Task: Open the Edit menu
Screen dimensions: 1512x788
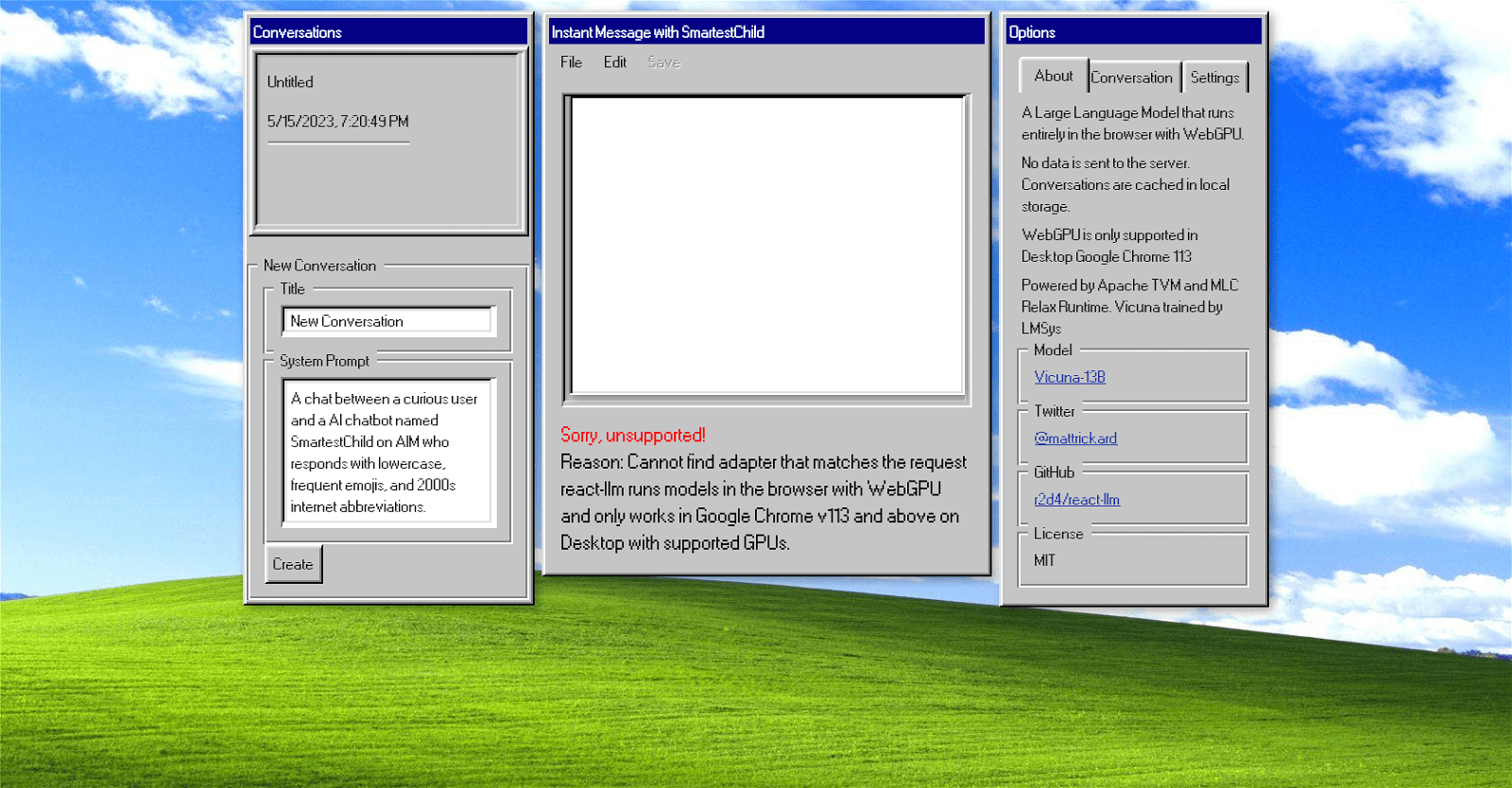Action: [x=615, y=62]
